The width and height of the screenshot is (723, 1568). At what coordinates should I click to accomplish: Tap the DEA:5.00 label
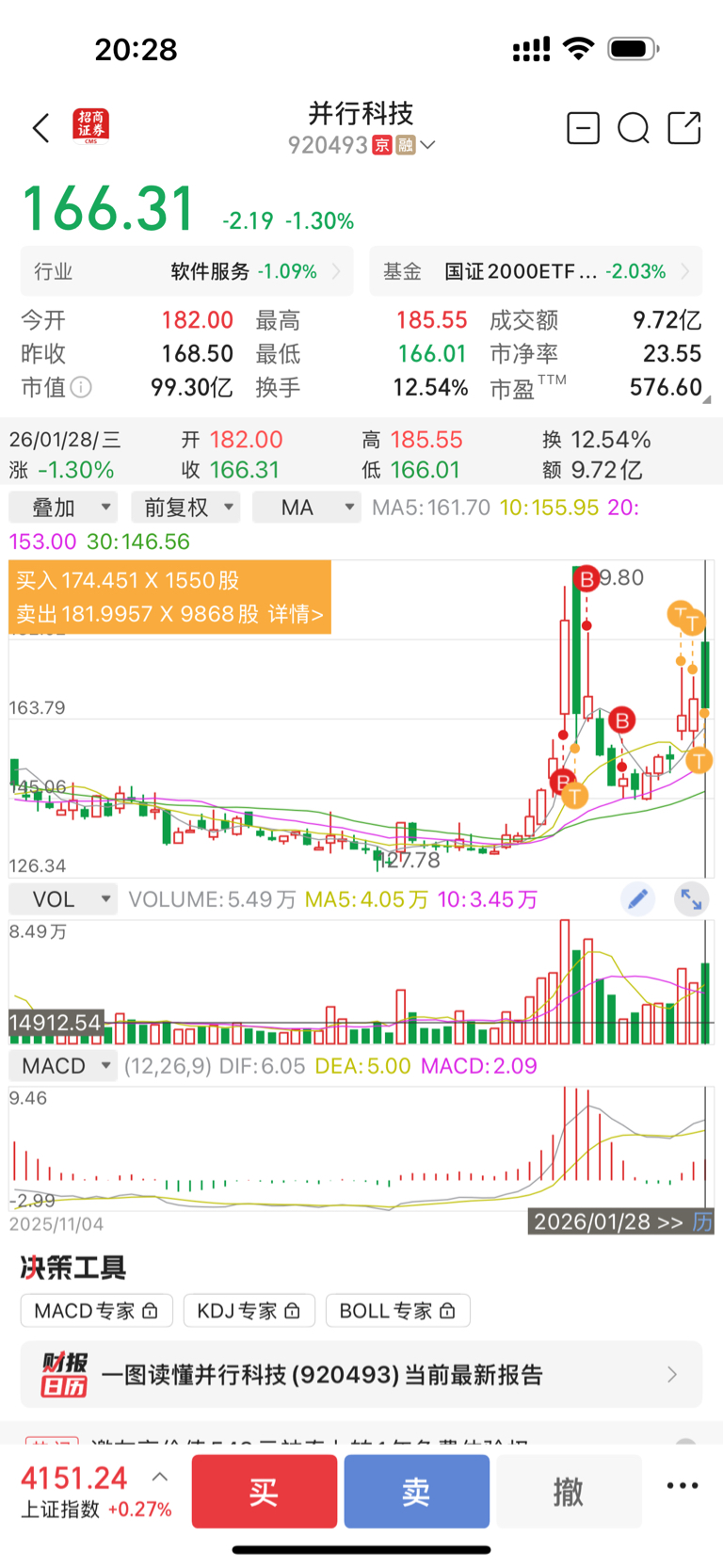pyautogui.click(x=363, y=1066)
